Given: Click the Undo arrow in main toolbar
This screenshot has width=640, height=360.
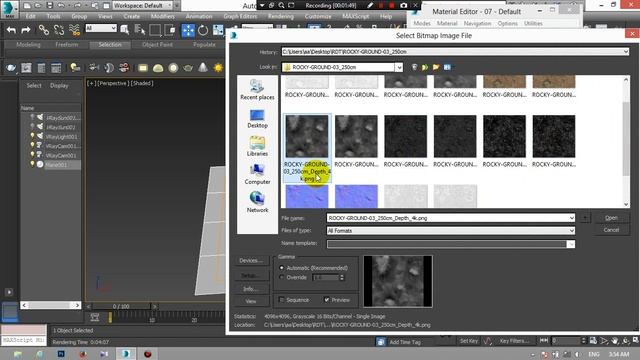Looking at the screenshot, I should click(11, 30).
